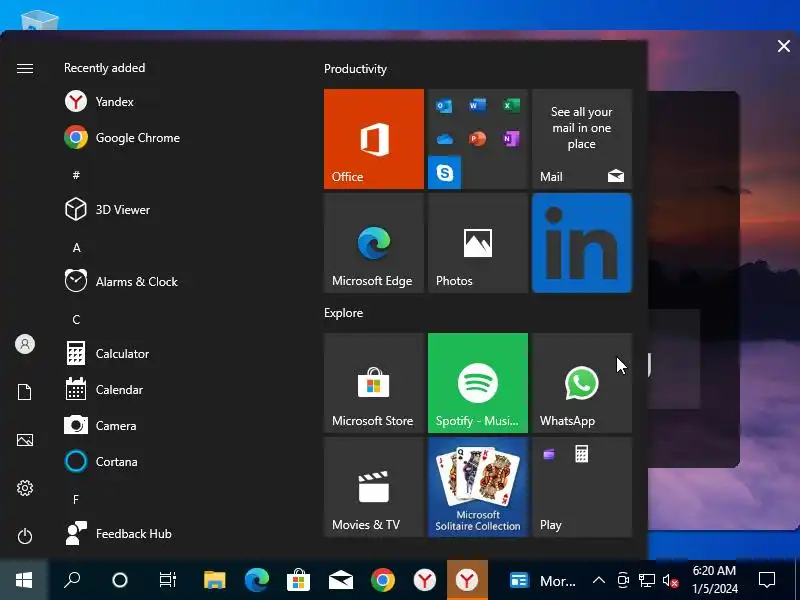Click the Recently added heading
The image size is (800, 600).
click(x=105, y=68)
